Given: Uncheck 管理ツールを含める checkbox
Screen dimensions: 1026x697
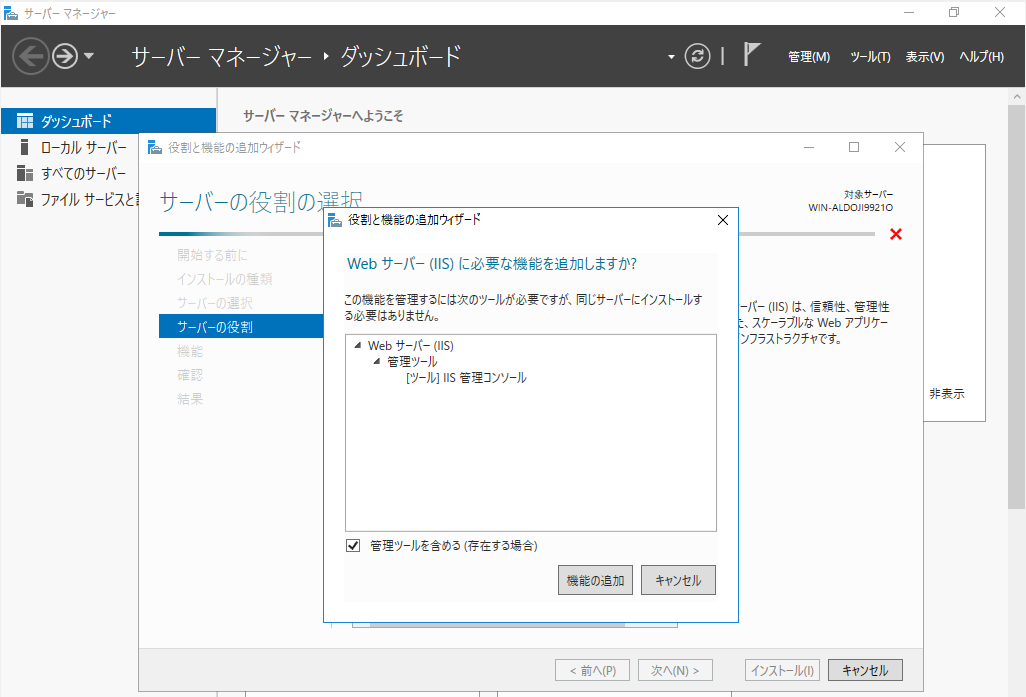Looking at the screenshot, I should click(352, 546).
